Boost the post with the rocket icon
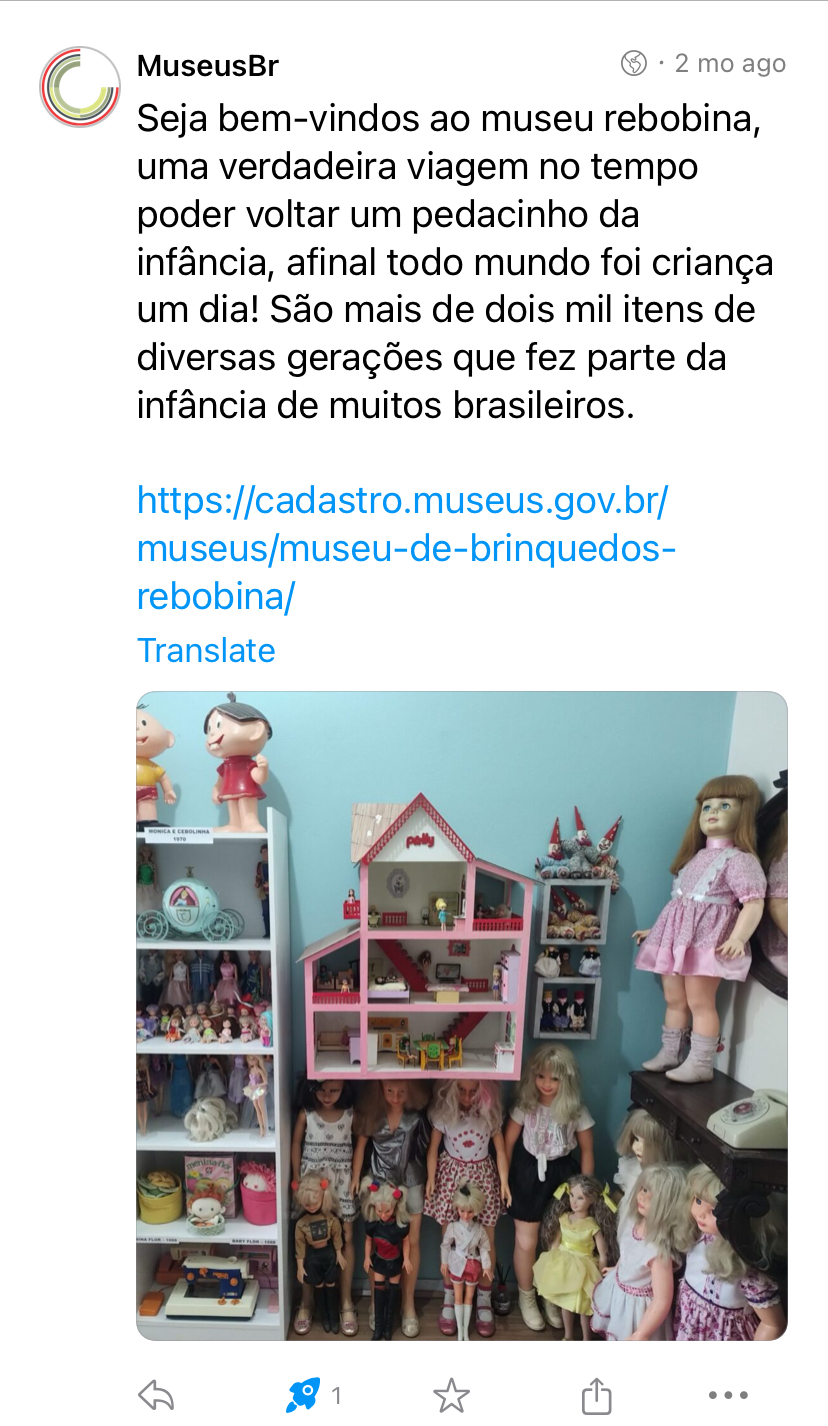The height and width of the screenshot is (1426, 828). click(303, 1394)
